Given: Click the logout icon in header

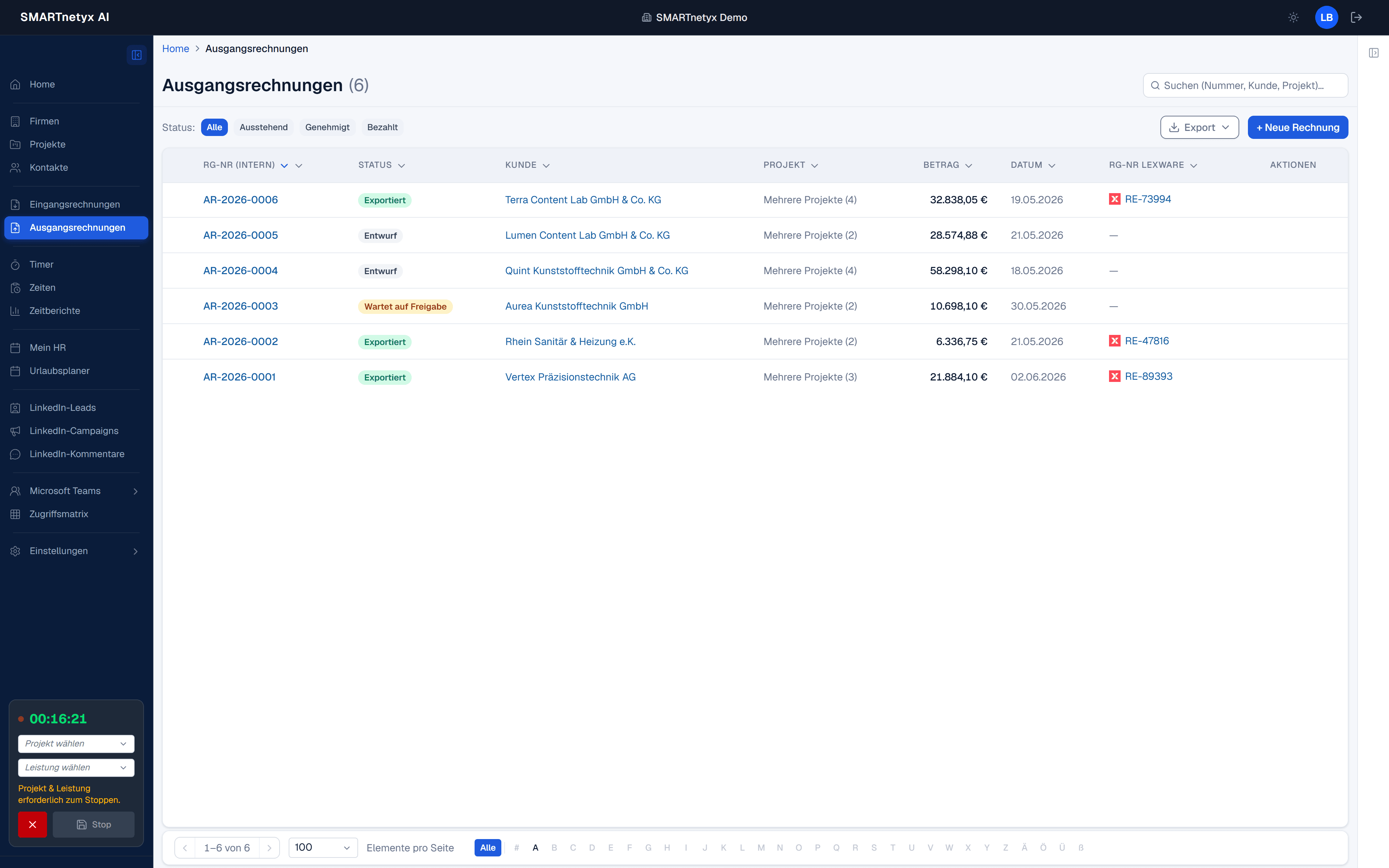Looking at the screenshot, I should [x=1356, y=17].
